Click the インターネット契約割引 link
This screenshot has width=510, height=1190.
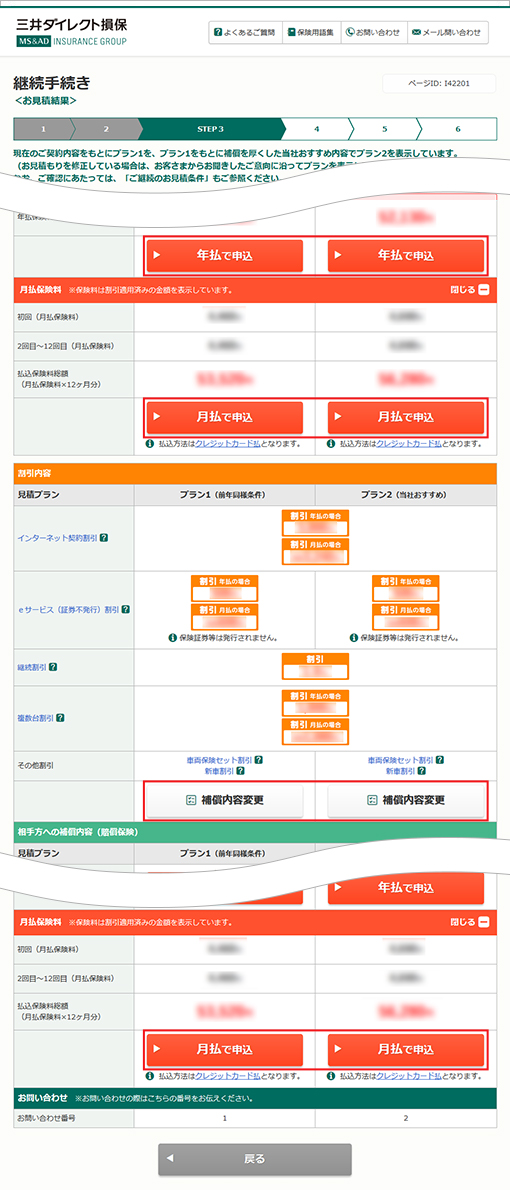click(x=57, y=537)
